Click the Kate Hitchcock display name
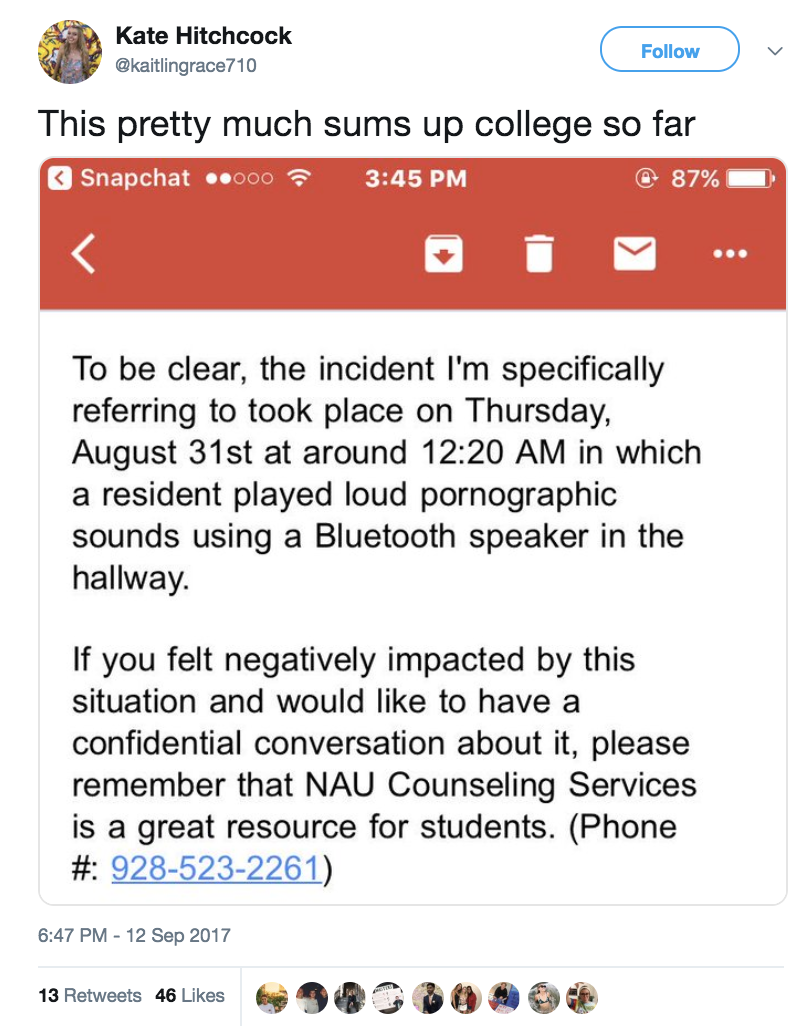Screen dimensions: 800x1026 pos(203,36)
